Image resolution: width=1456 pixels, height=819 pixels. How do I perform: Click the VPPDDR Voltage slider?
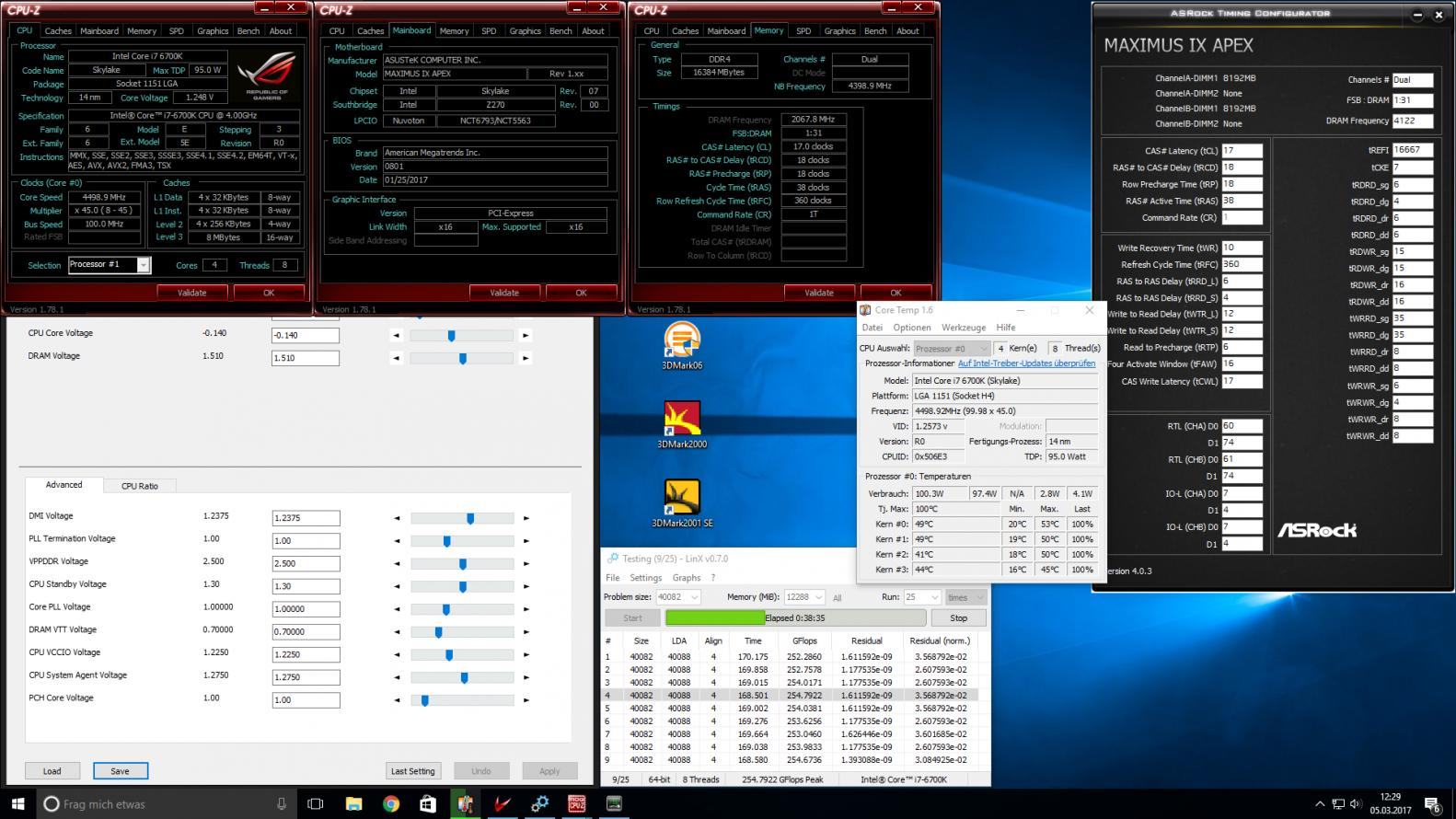pos(461,564)
